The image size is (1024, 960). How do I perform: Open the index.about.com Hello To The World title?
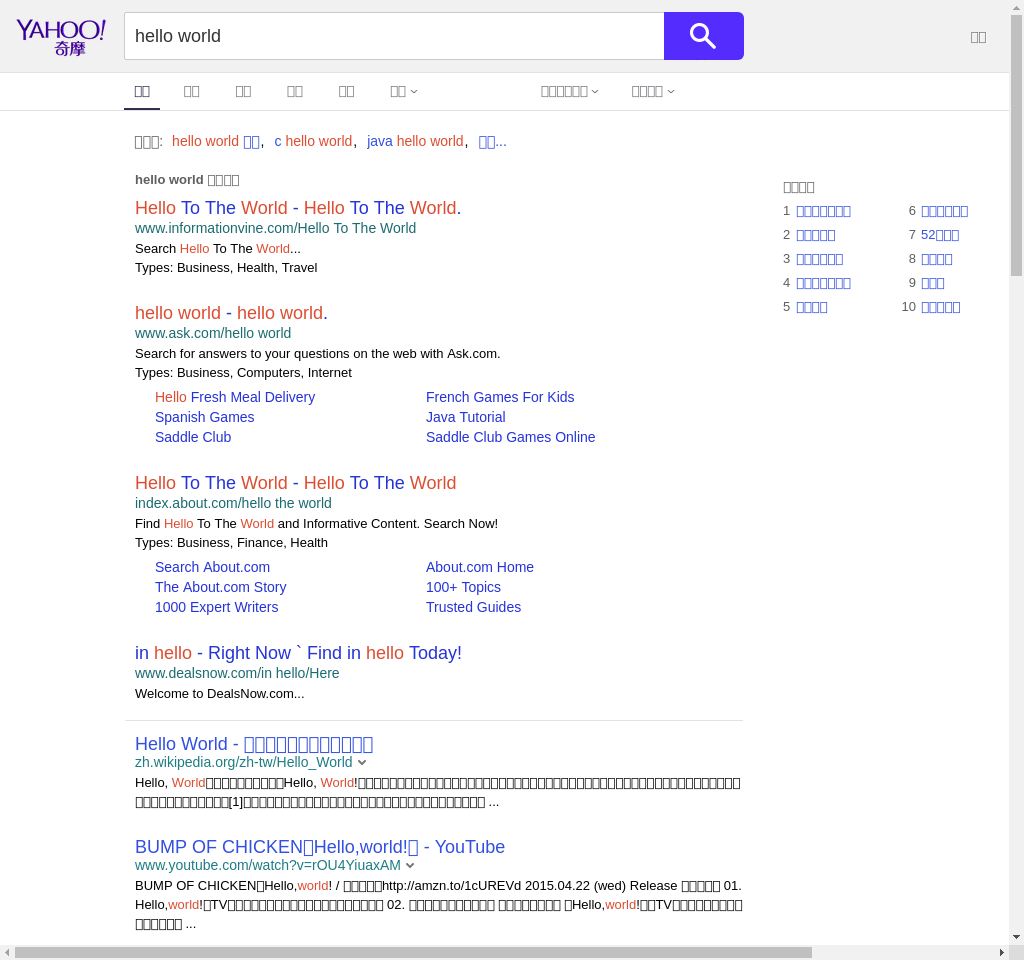(296, 483)
